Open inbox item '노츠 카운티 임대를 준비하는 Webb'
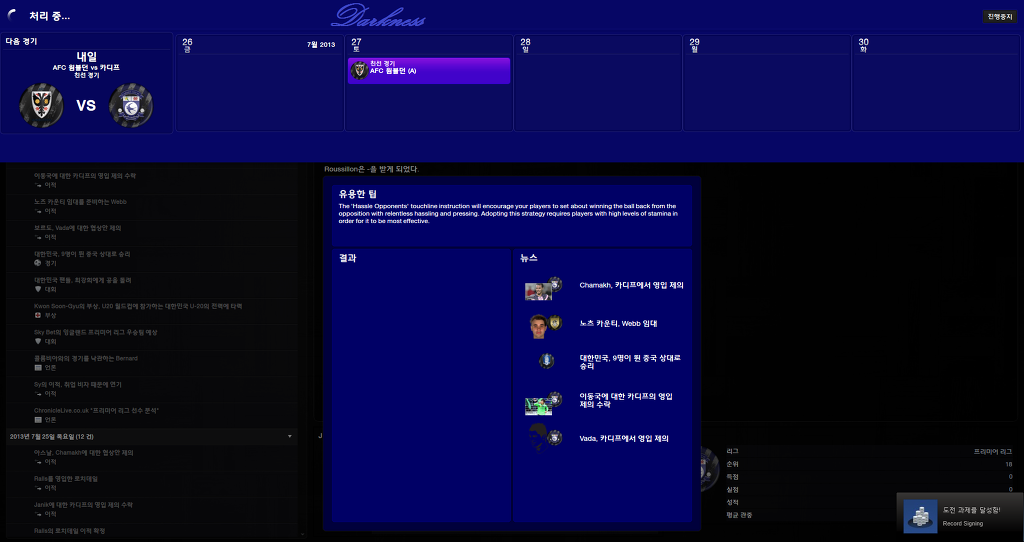Viewport: 1024px width, 542px height. pyautogui.click(x=152, y=206)
